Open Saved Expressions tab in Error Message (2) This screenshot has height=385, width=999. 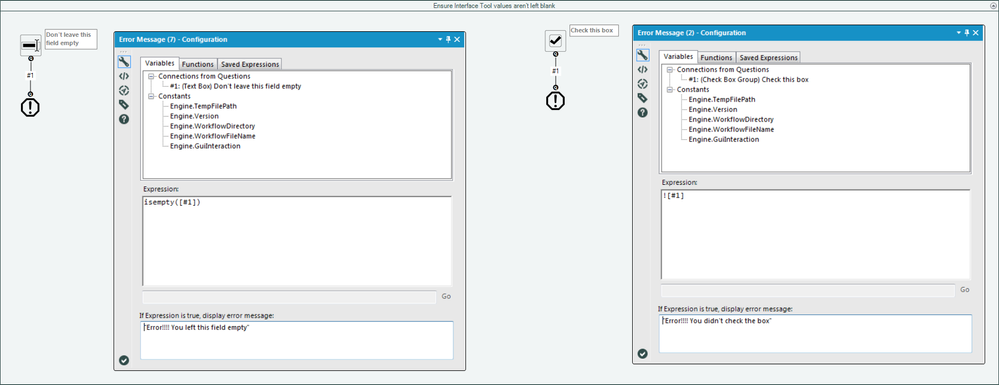(768, 57)
